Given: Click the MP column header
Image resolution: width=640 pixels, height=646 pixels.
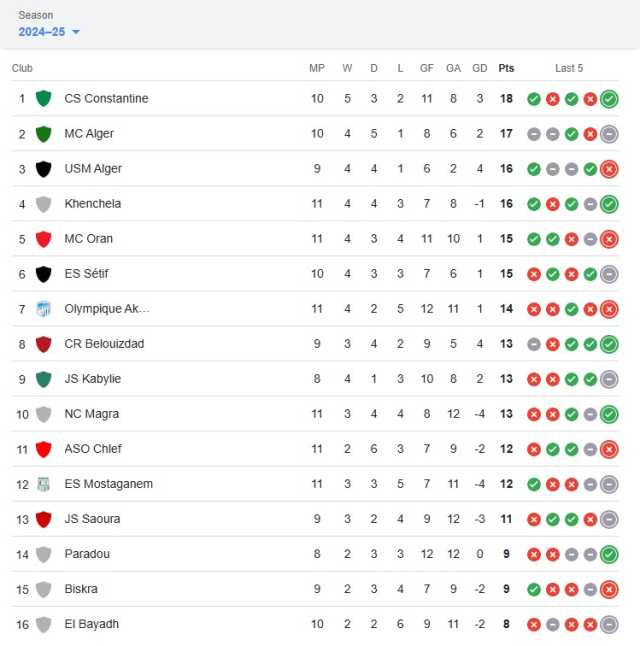Looking at the screenshot, I should [x=317, y=68].
